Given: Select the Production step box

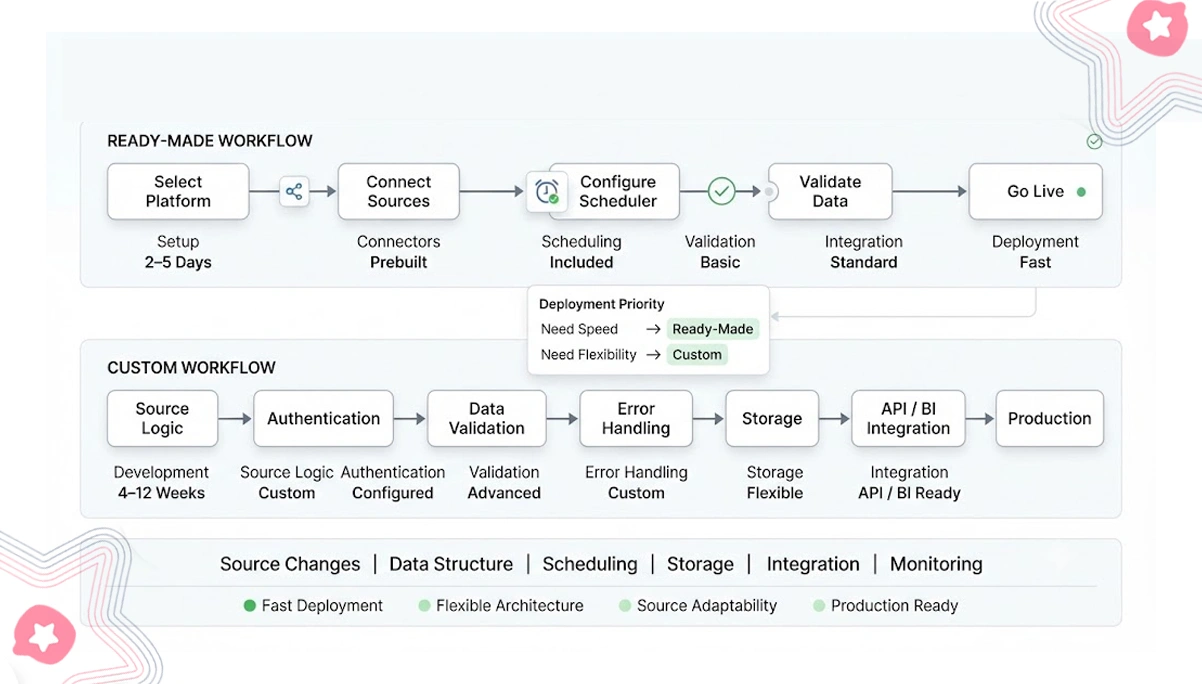Looking at the screenshot, I should point(1049,418).
